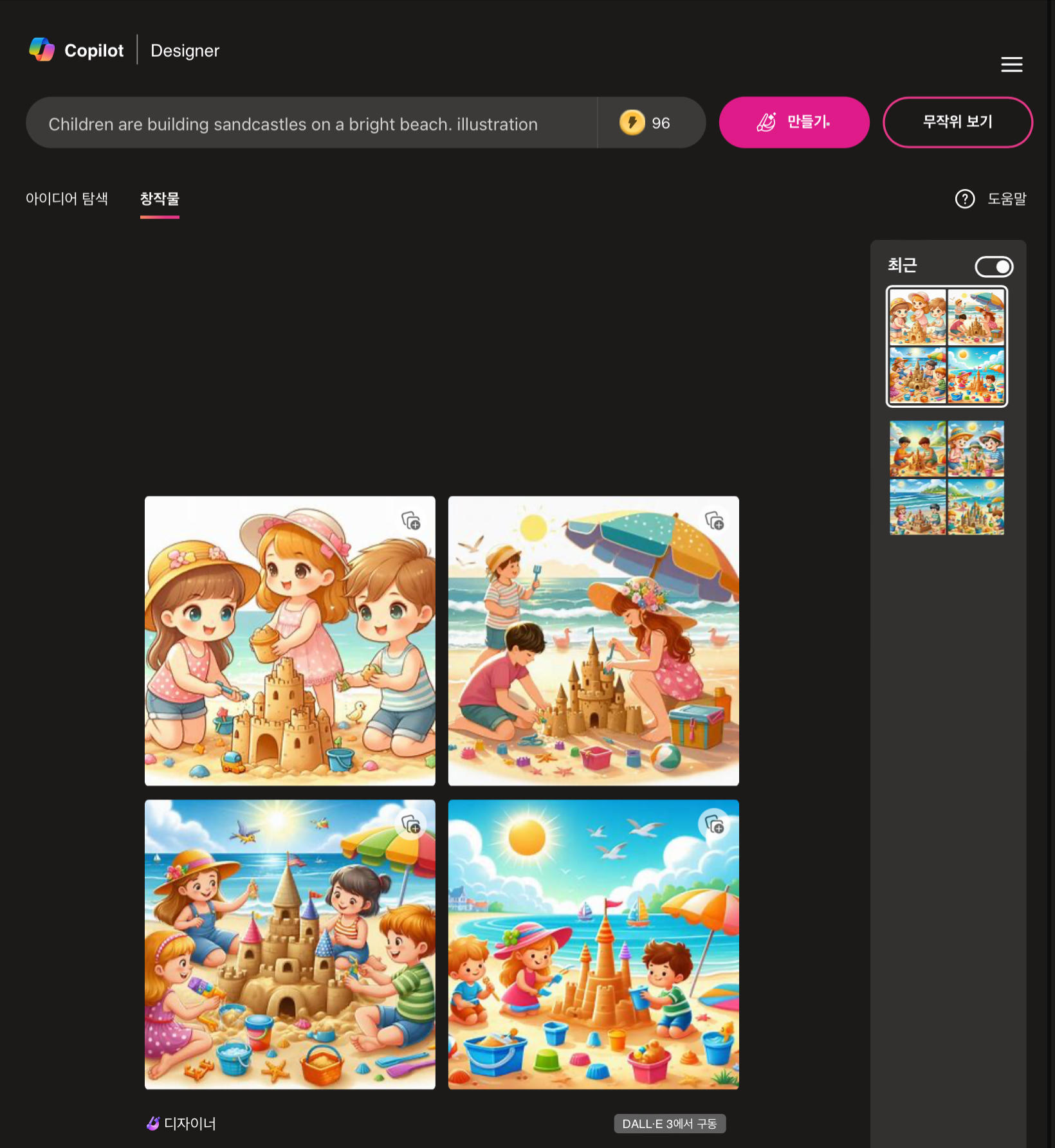The height and width of the screenshot is (1148, 1055).
Task: Click the boost count 96
Action: [661, 123]
